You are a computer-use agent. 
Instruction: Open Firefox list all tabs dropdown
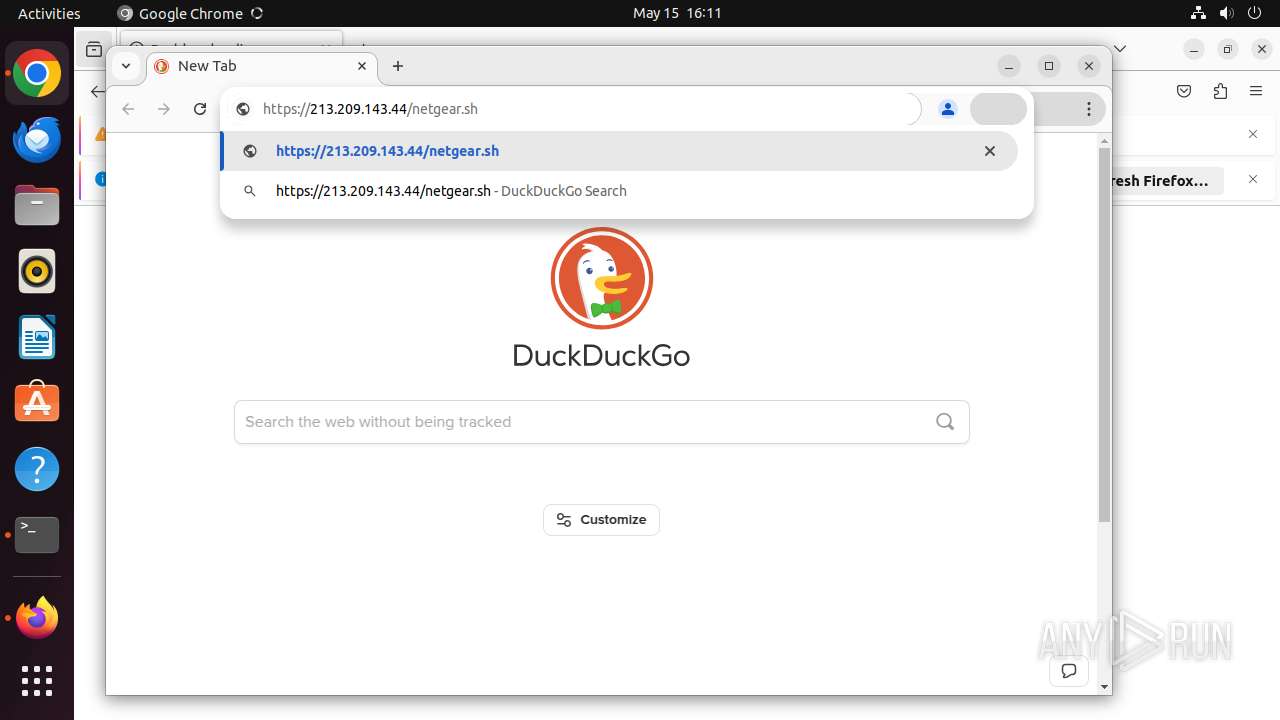pyautogui.click(x=1121, y=48)
